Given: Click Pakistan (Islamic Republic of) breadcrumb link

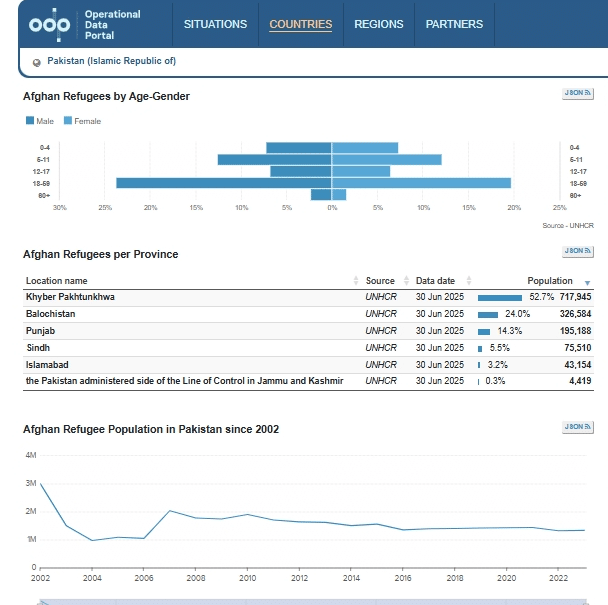Looking at the screenshot, I should pos(111,61).
